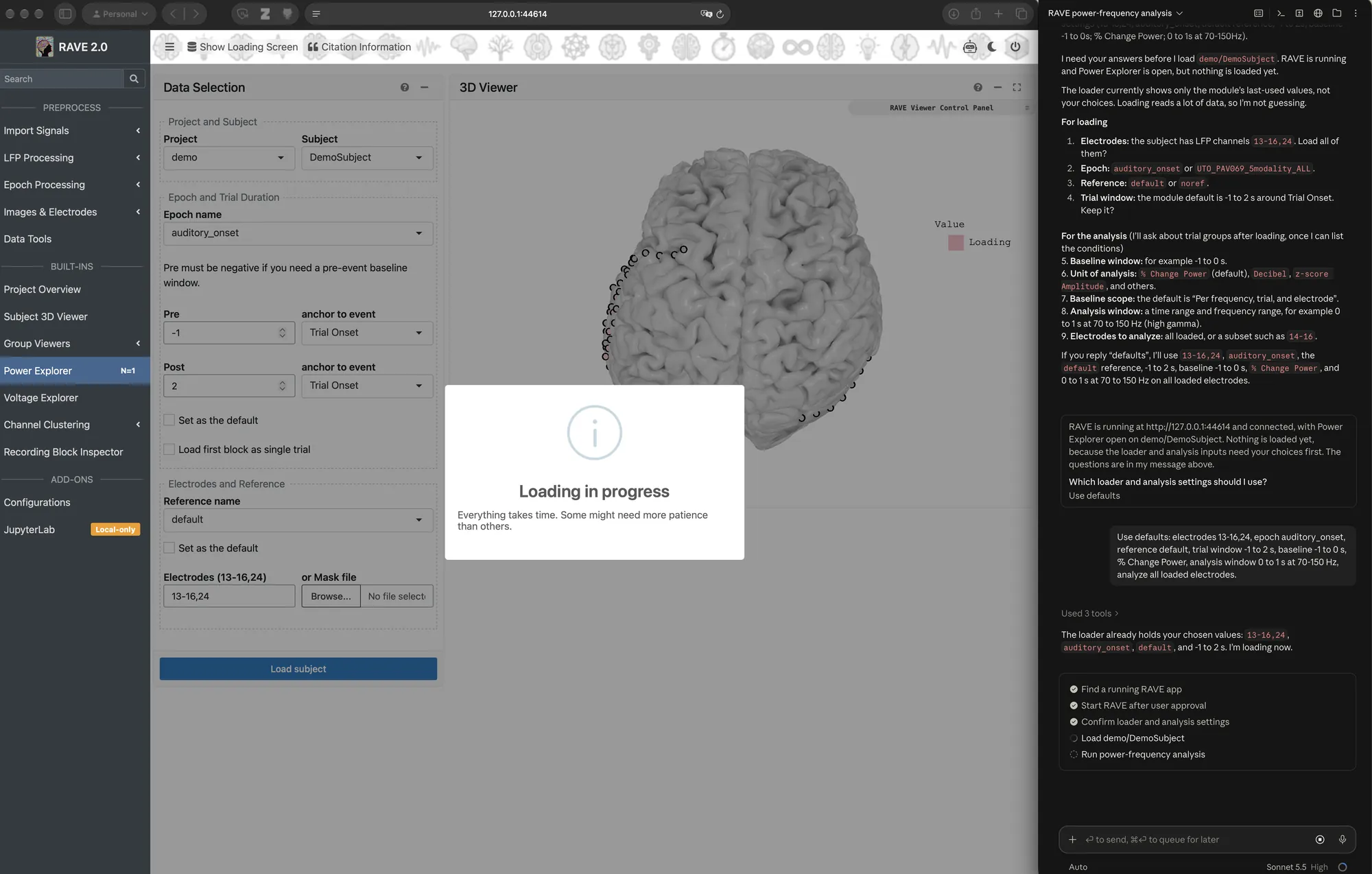Expand the 'Used 3 tools' disclosure

[1089, 613]
